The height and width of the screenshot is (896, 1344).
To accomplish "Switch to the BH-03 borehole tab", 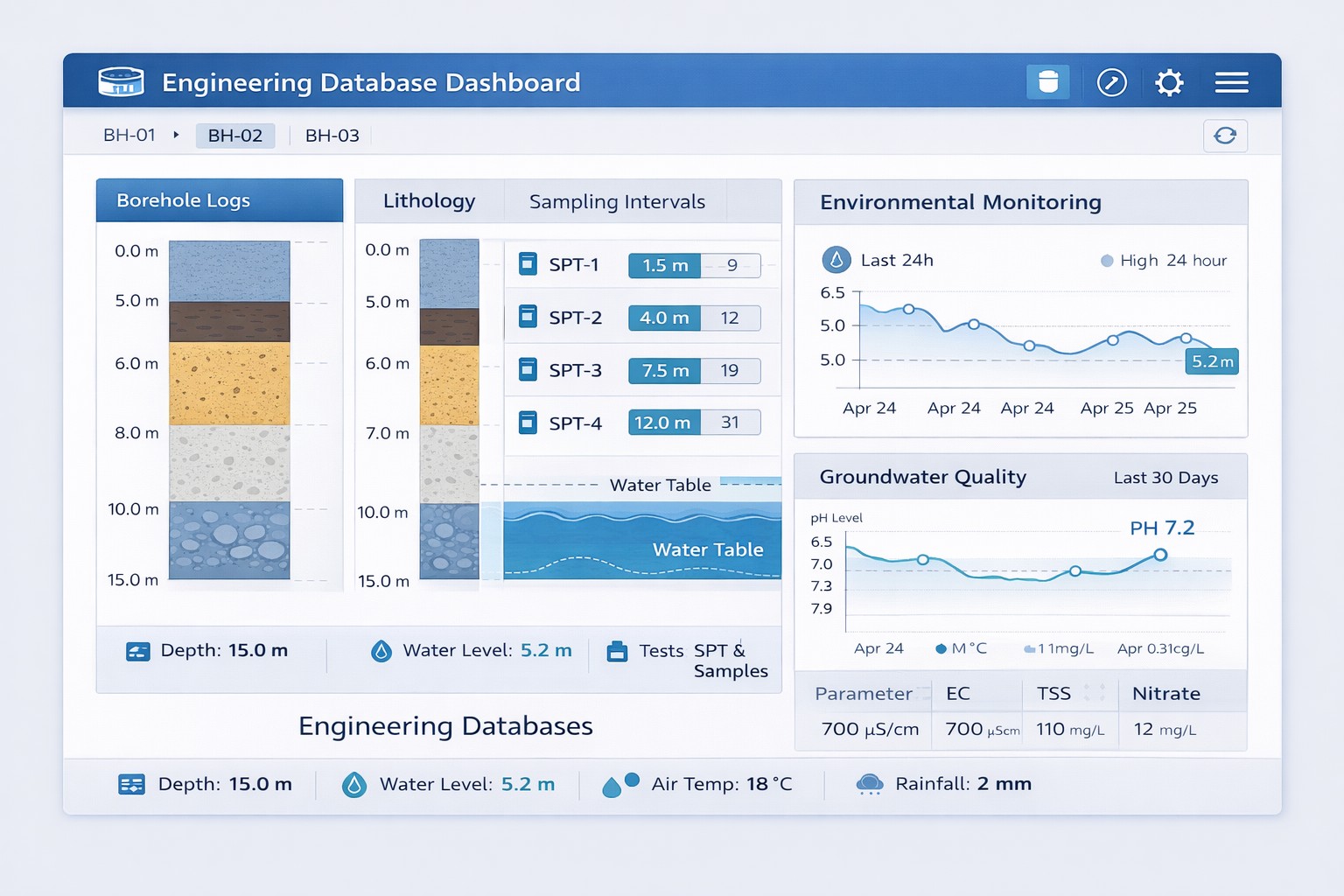I will 332,136.
